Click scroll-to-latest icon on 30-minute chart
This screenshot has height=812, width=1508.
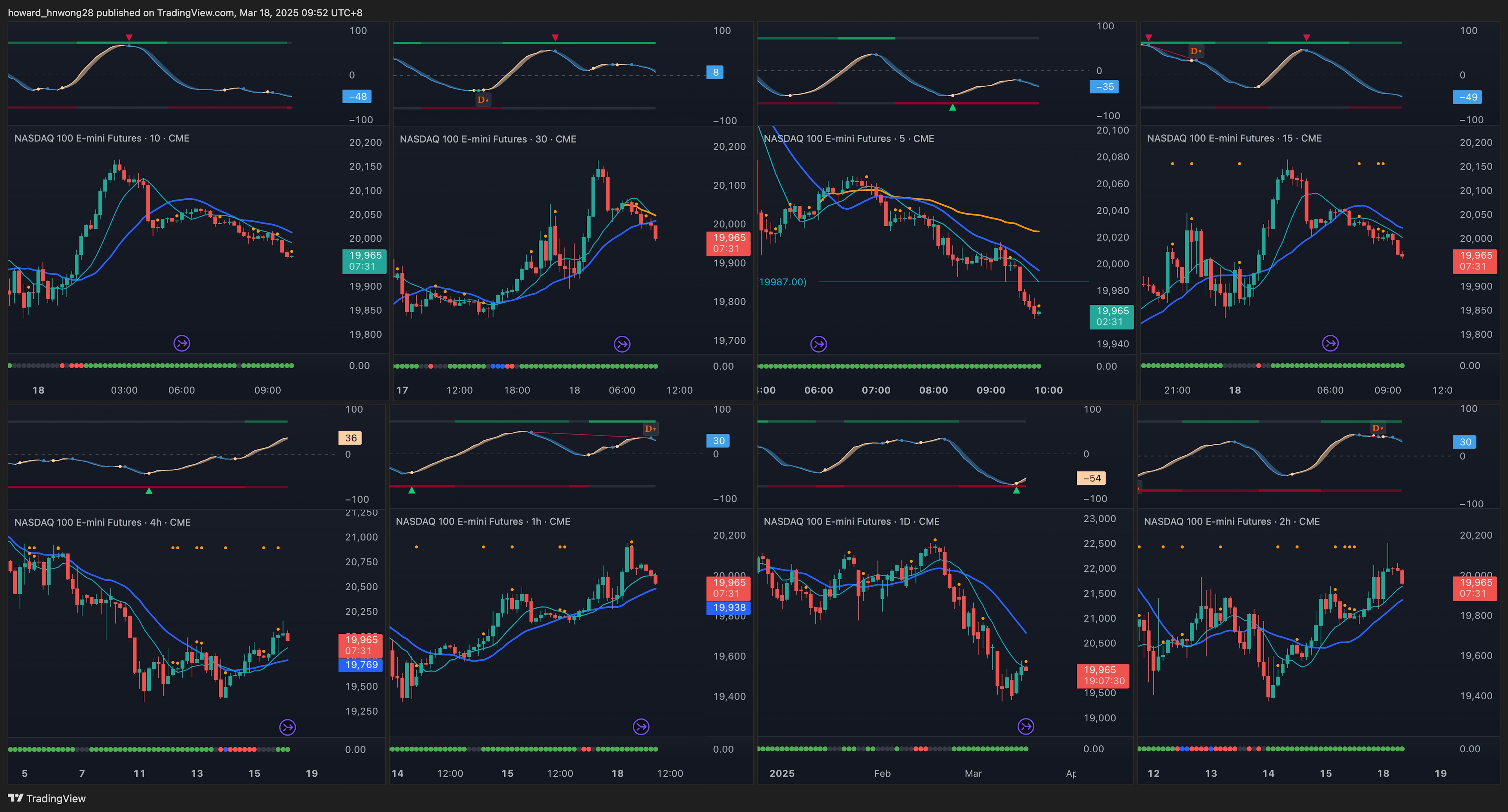click(x=622, y=344)
